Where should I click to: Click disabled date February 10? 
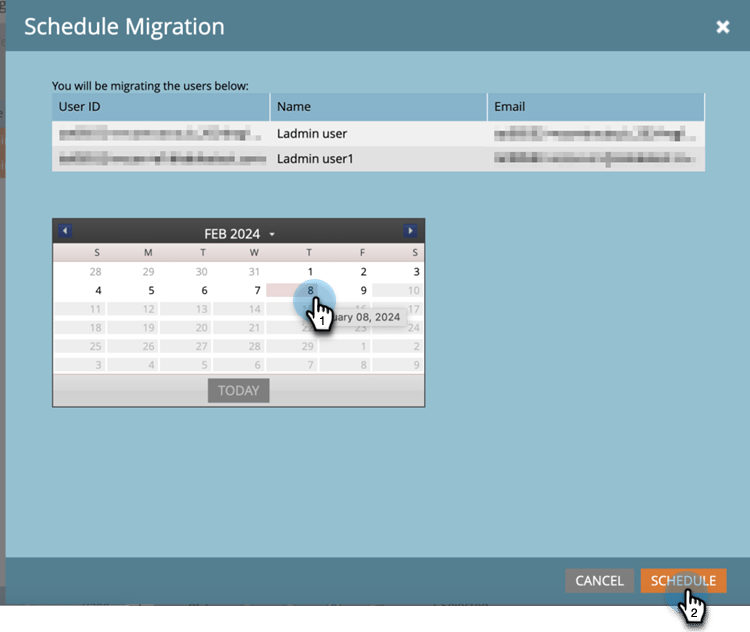click(x=398, y=290)
